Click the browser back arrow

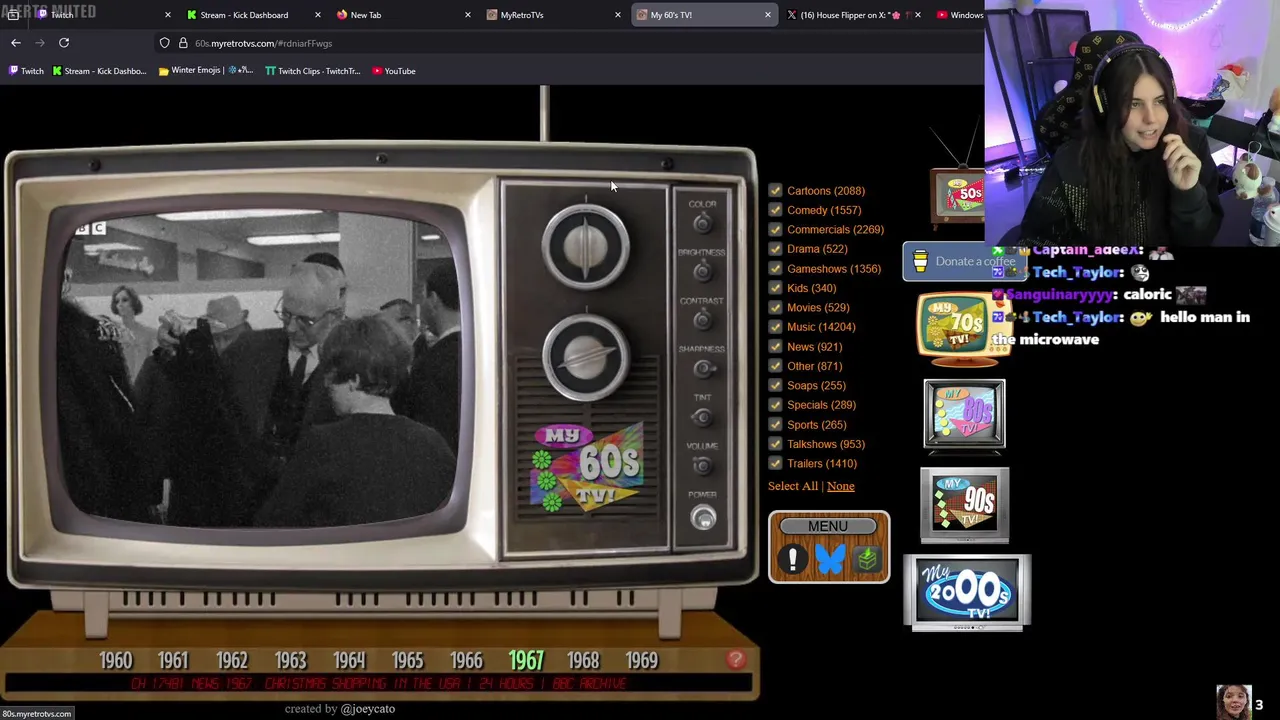click(16, 43)
